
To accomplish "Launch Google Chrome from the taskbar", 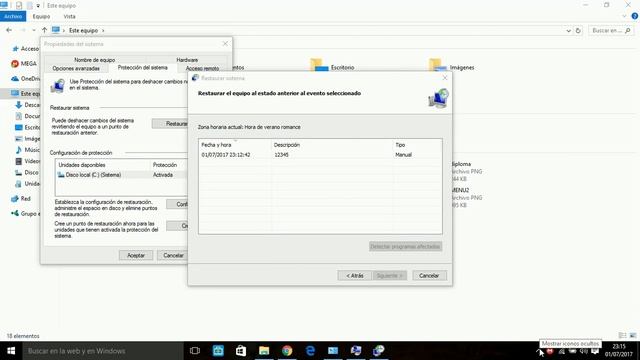I will [x=287, y=351].
